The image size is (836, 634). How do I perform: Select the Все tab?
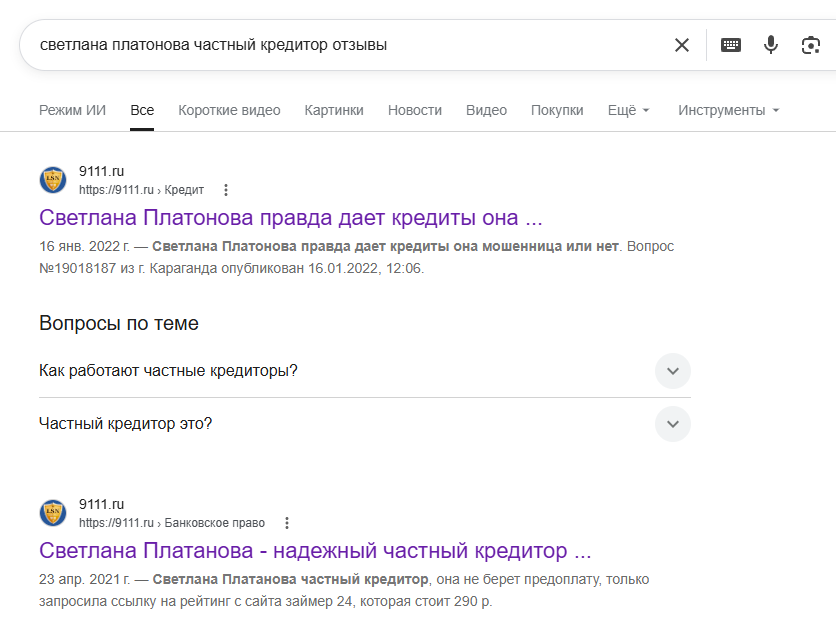tap(142, 110)
